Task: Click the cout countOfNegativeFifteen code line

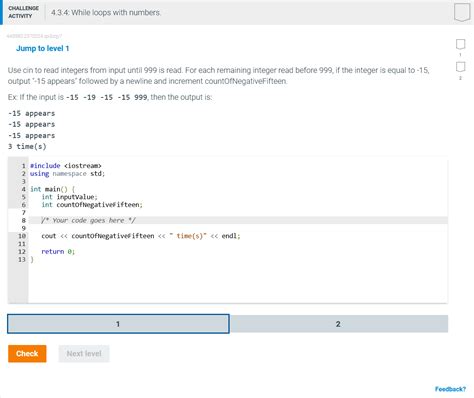Action: pos(141,236)
